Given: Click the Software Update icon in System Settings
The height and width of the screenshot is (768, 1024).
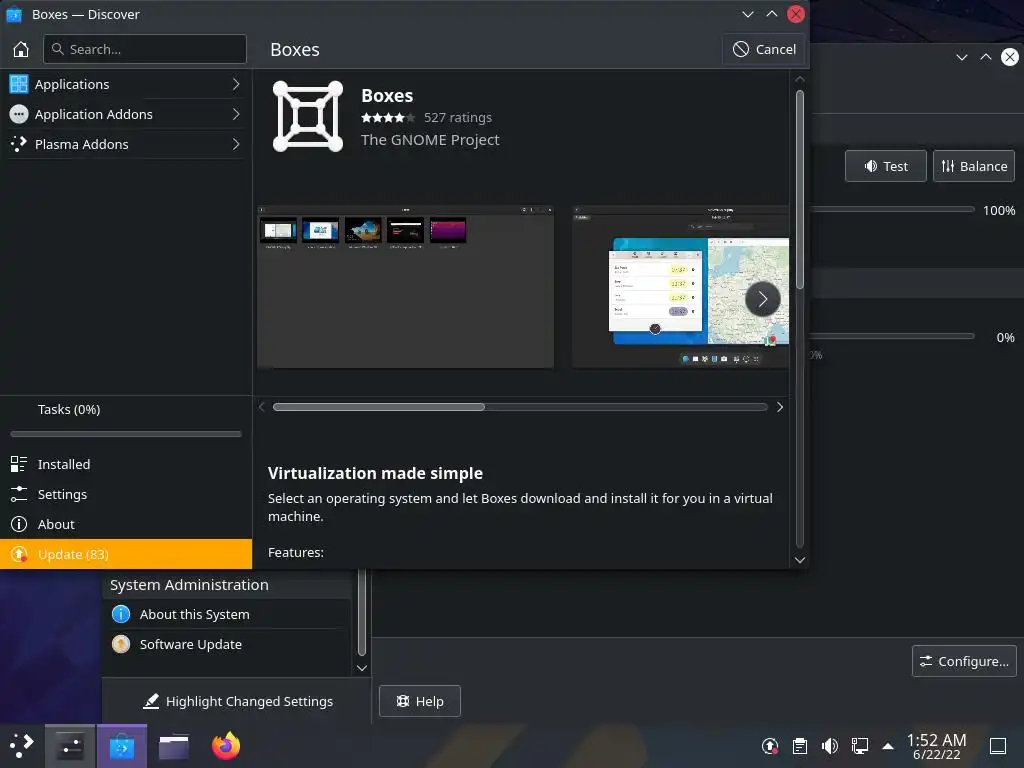Looking at the screenshot, I should [x=121, y=644].
